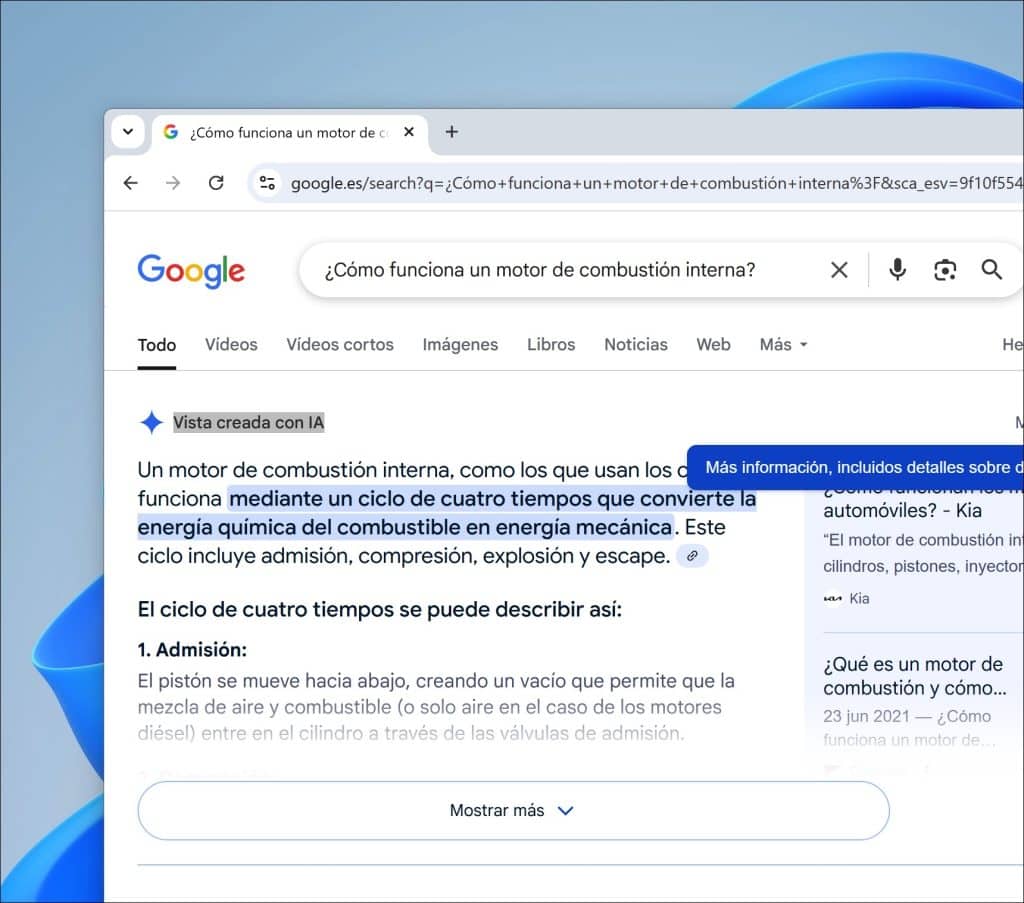
Task: Click the 'Más información' blue tooltip
Action: click(x=855, y=467)
